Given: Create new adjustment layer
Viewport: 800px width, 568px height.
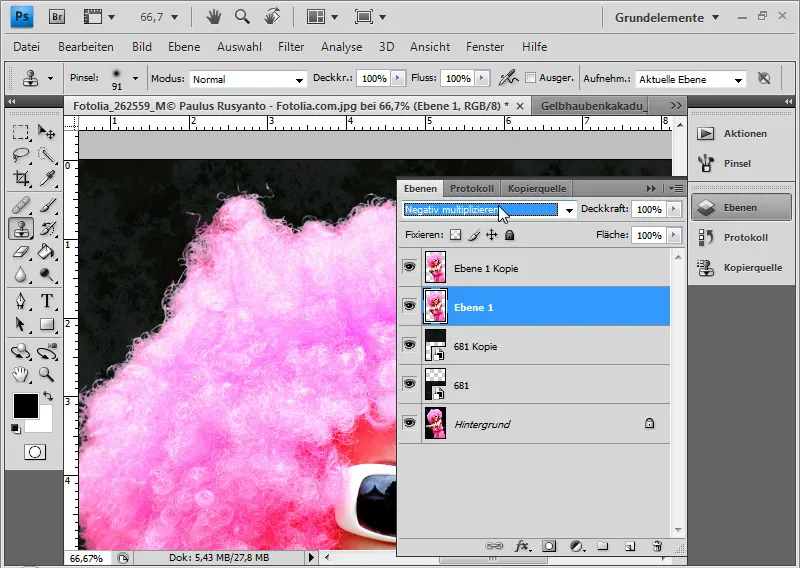Looking at the screenshot, I should click(577, 546).
